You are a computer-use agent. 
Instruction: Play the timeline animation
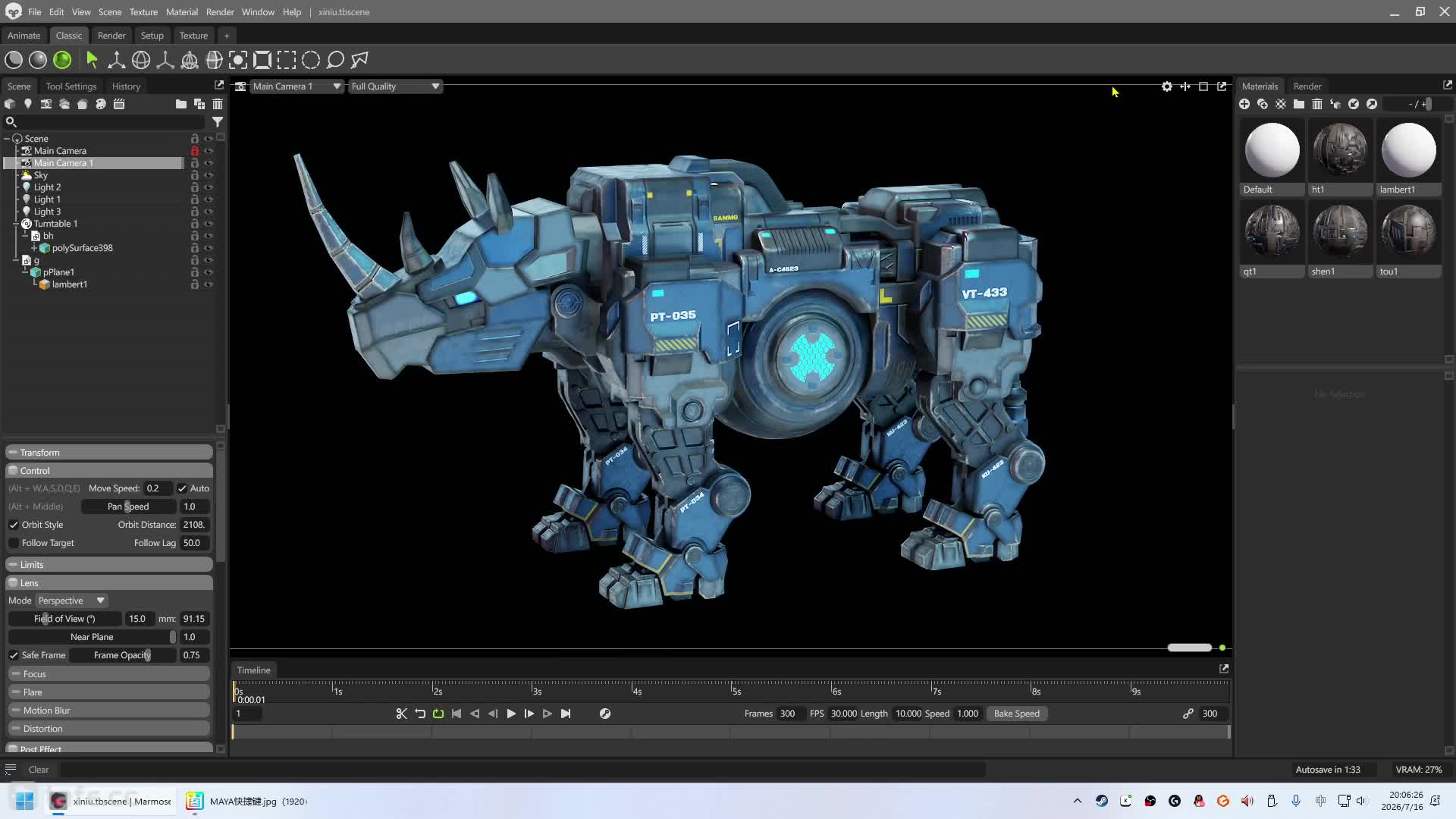(x=511, y=714)
